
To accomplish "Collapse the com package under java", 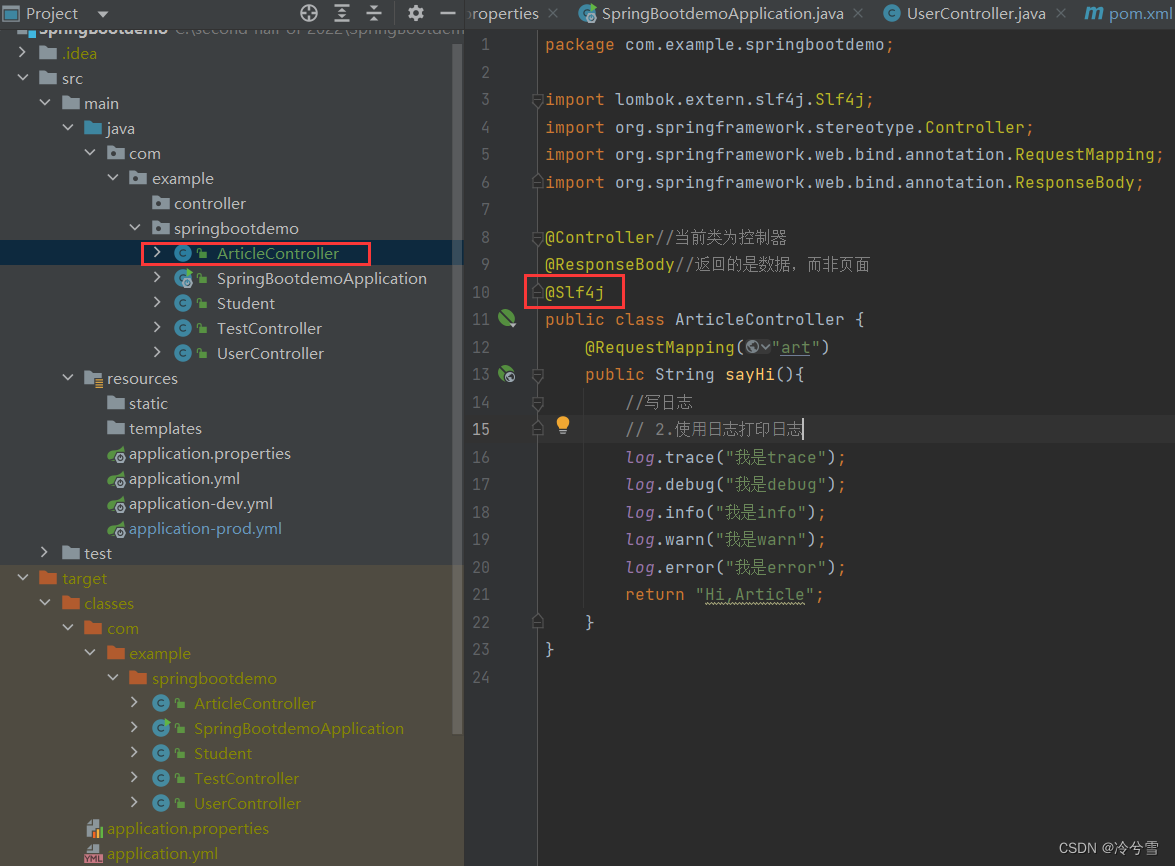I will (x=90, y=153).
